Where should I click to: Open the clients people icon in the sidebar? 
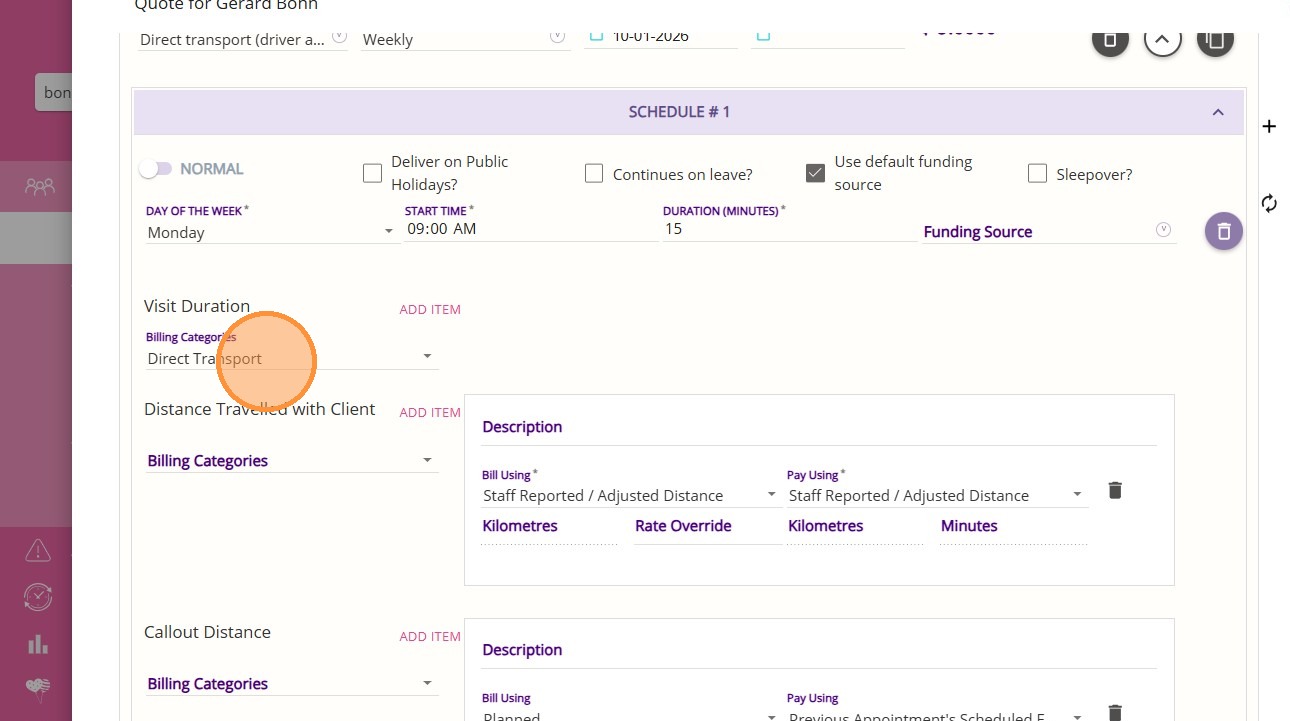[40, 186]
